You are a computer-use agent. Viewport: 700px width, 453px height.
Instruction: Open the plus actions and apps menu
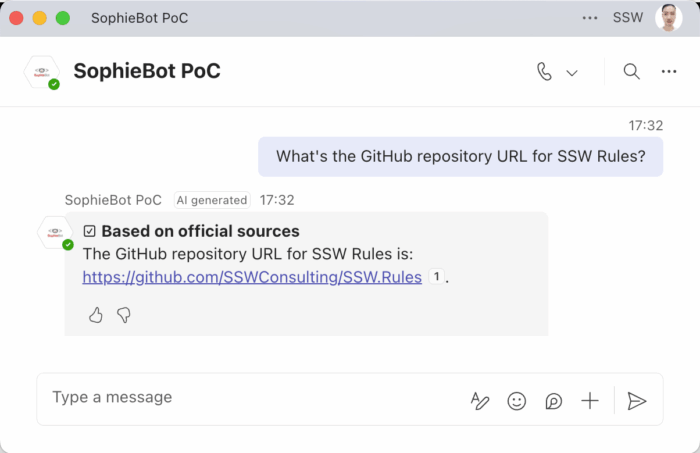click(x=590, y=401)
